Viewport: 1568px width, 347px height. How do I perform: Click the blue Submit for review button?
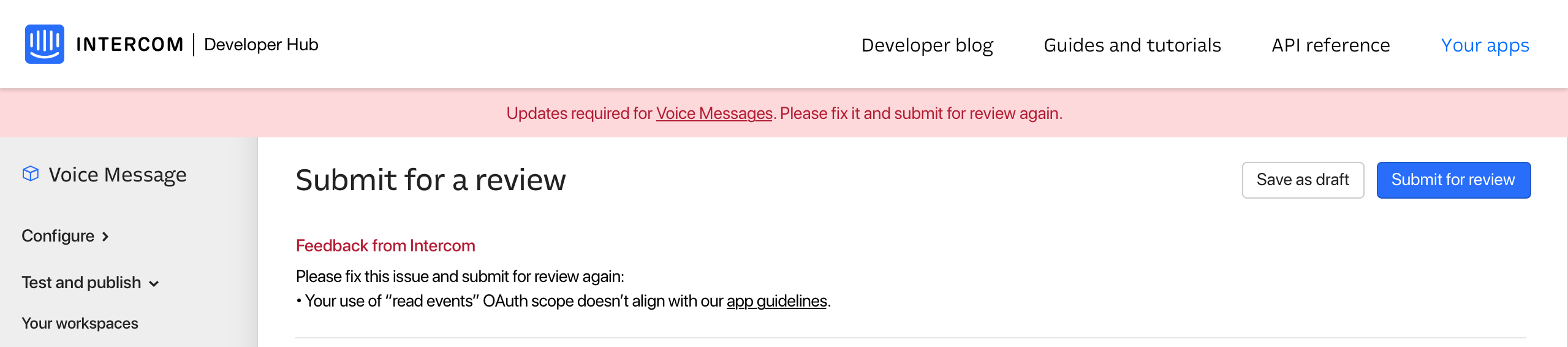pyautogui.click(x=1453, y=180)
